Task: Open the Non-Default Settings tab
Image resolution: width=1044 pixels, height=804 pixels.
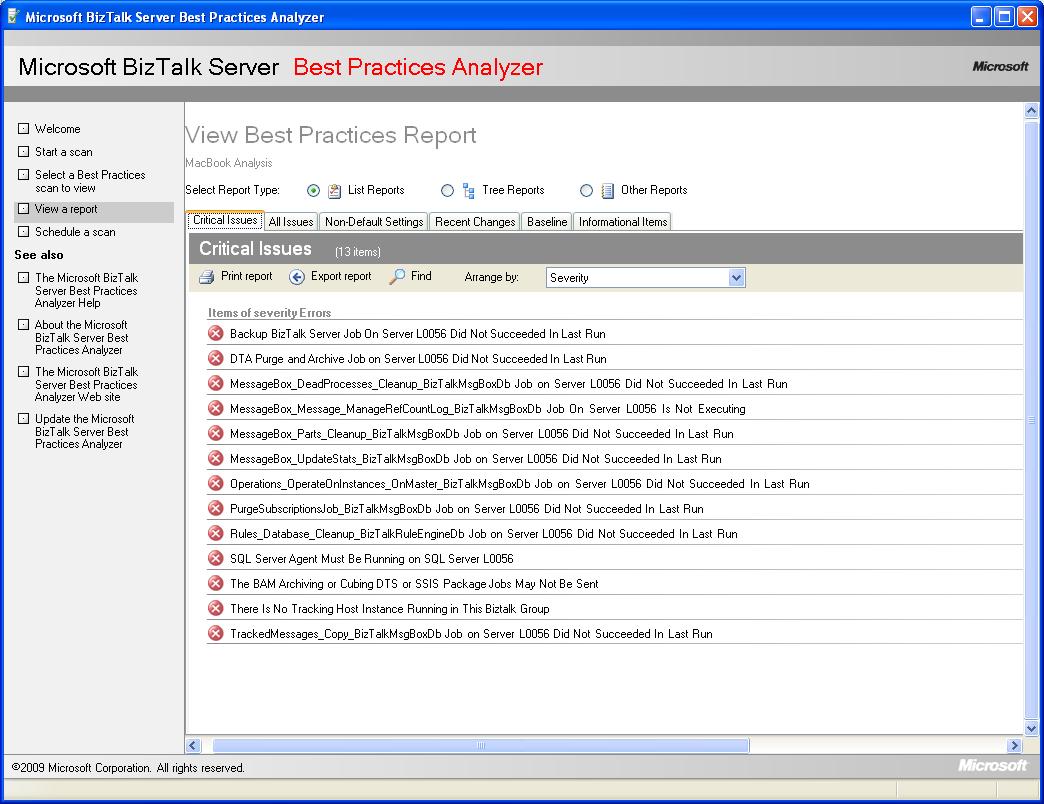Action: [x=374, y=222]
